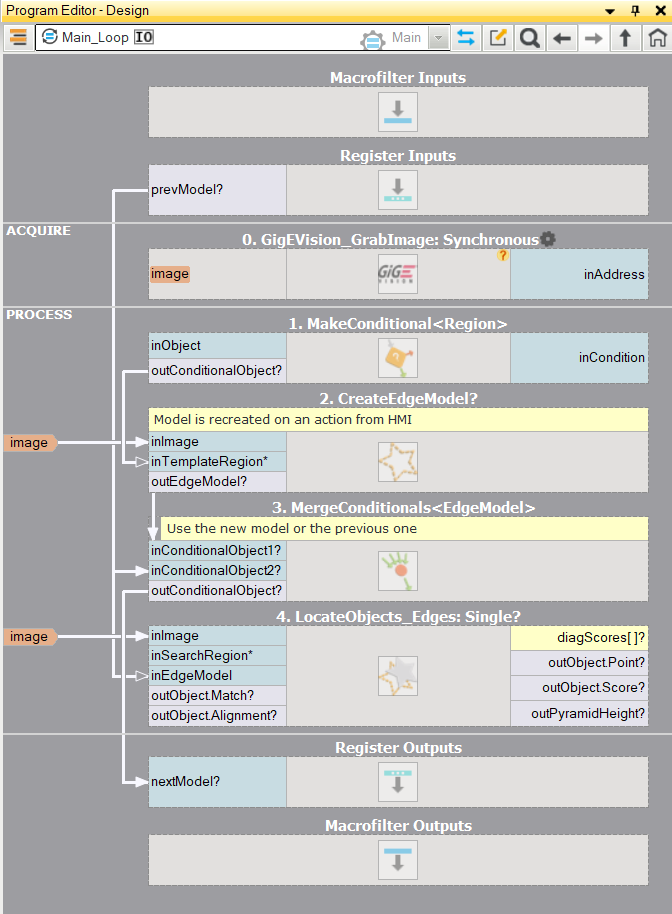Click the Register Inputs download icon
The width and height of the screenshot is (672, 914).
tap(398, 189)
